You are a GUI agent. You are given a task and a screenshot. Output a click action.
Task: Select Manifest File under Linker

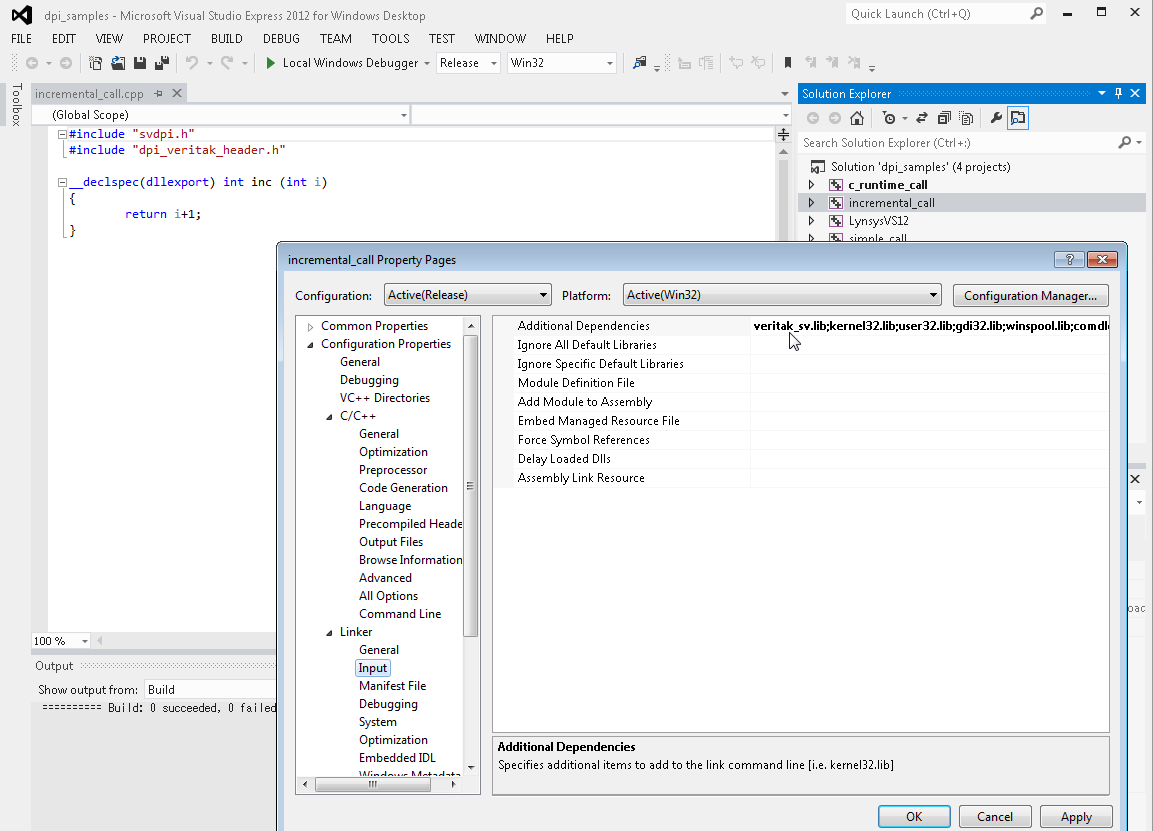click(392, 686)
